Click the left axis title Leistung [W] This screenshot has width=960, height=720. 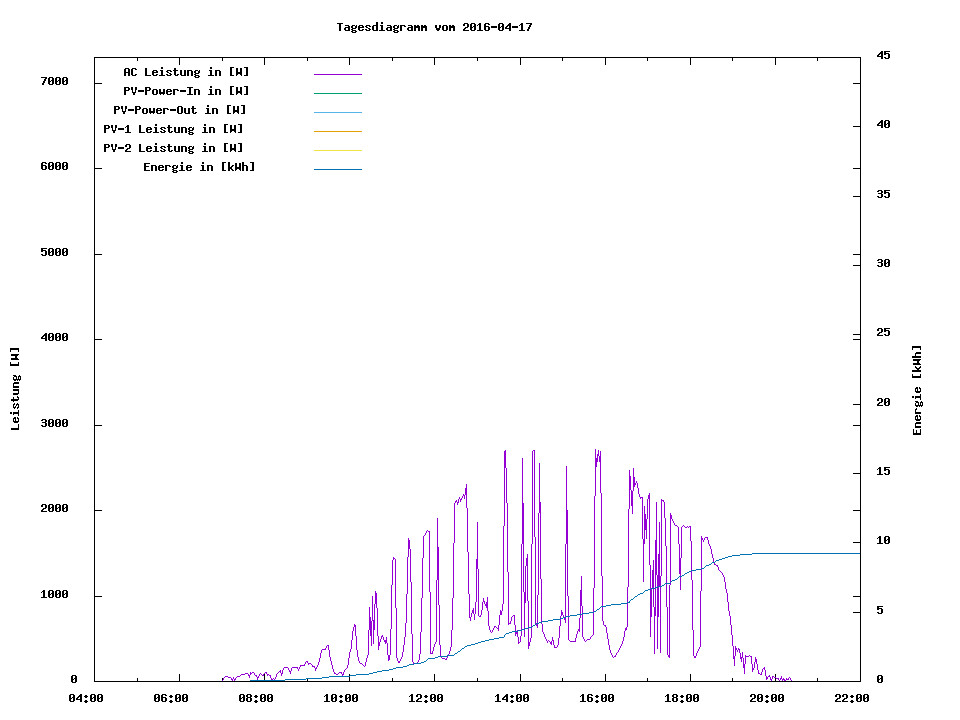pos(15,389)
